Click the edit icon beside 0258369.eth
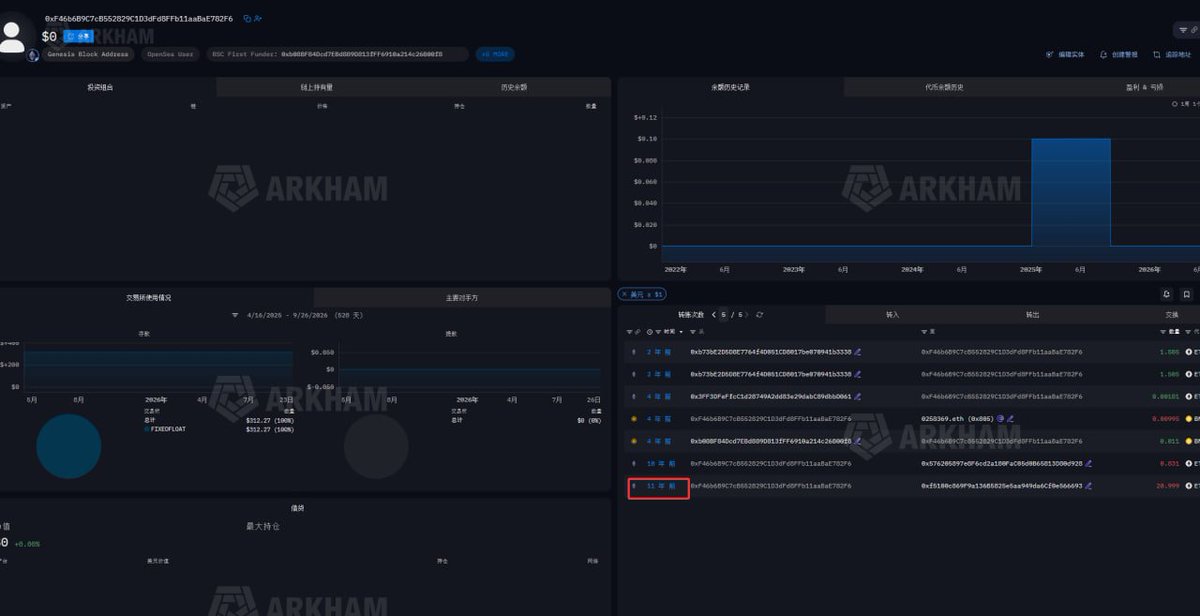Image resolution: width=1200 pixels, height=616 pixels. (x=1011, y=418)
